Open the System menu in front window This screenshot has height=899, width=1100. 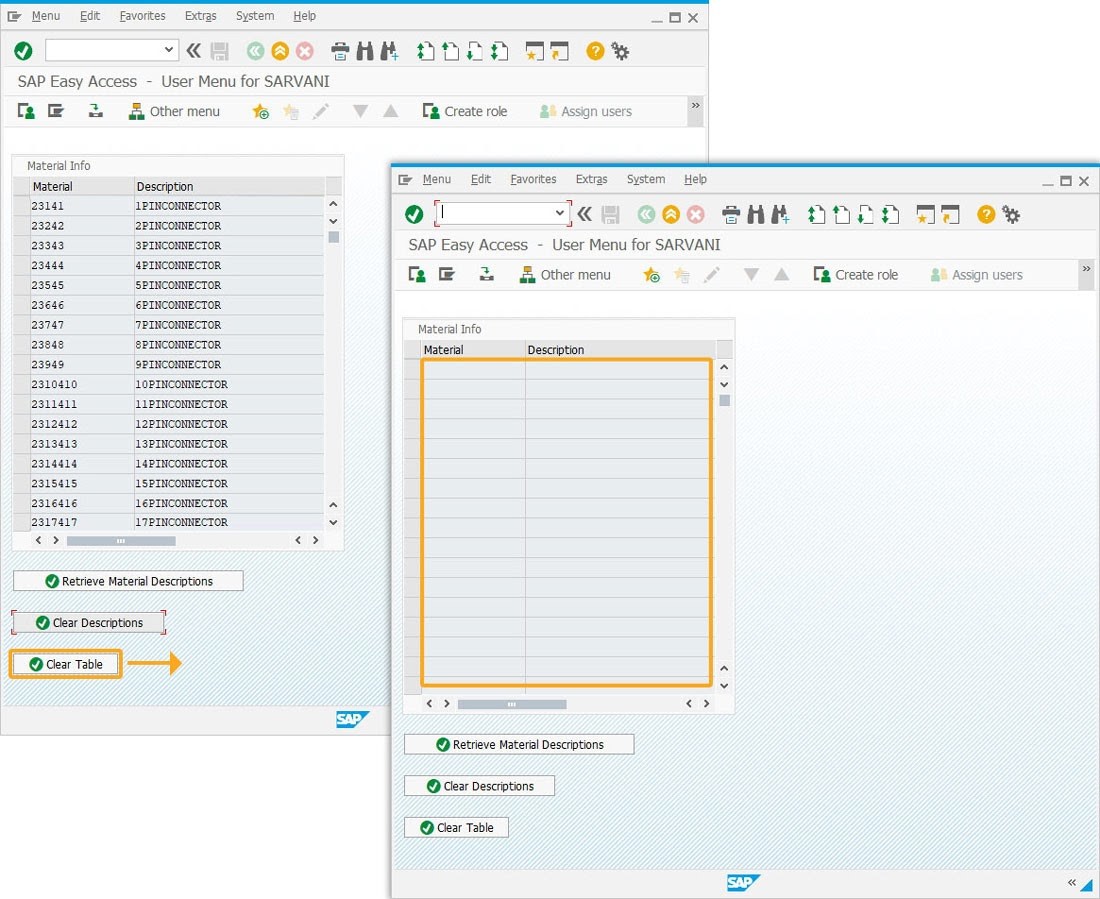click(645, 180)
